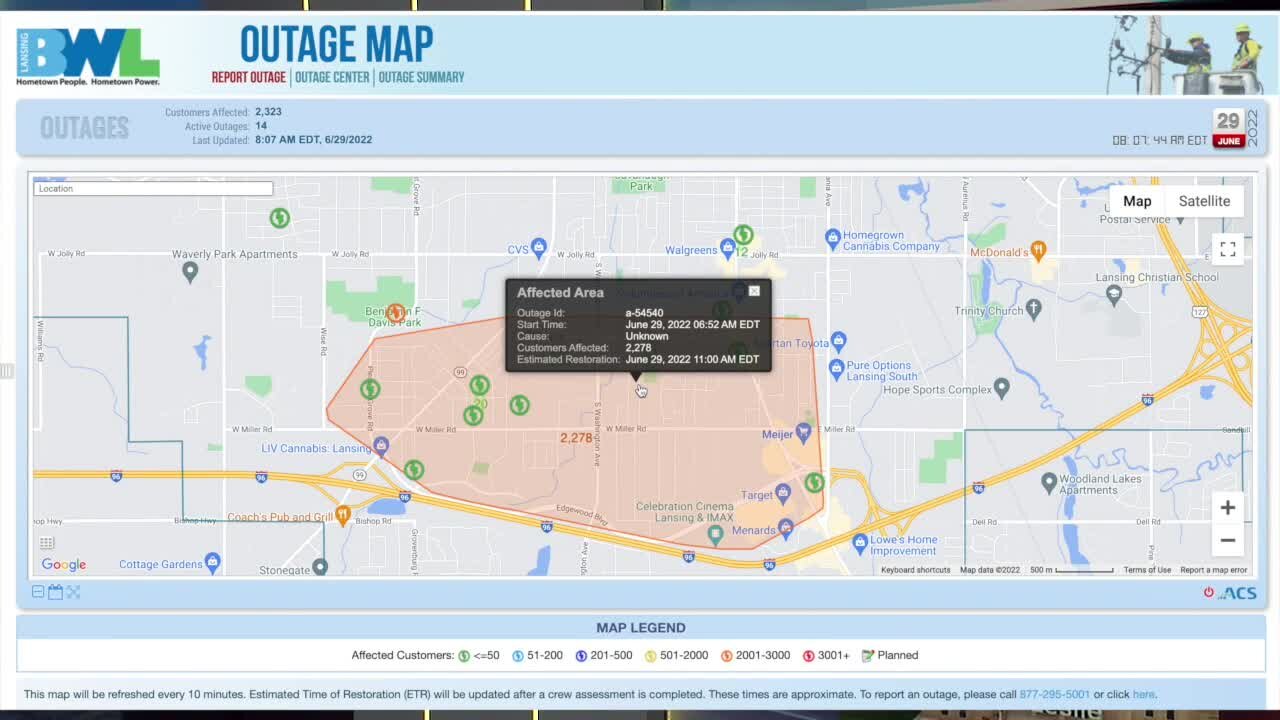Select Woodland Lakes Apartments pin
The image size is (1280, 720).
coord(1048,483)
